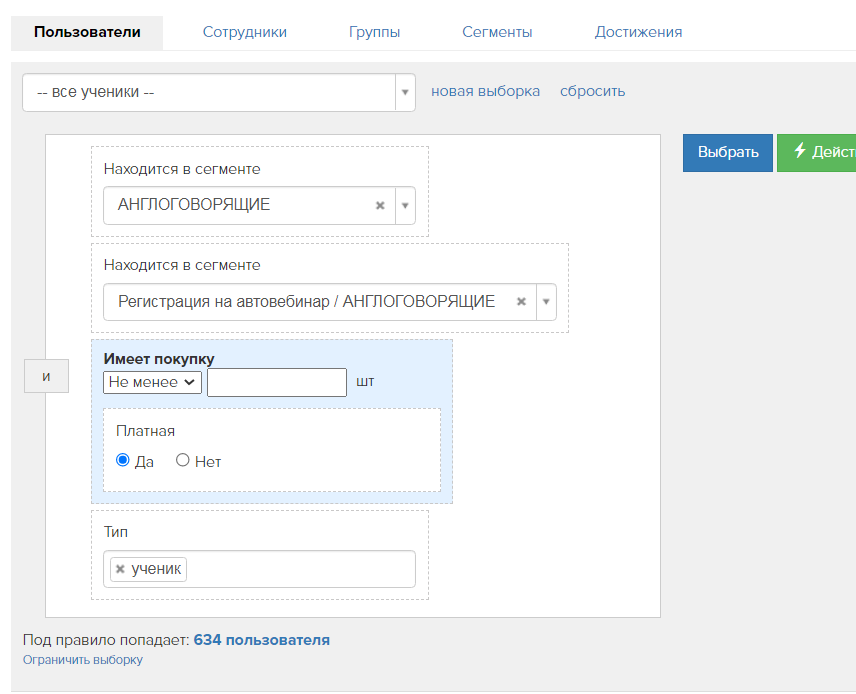Image resolution: width=856 pixels, height=694 pixels.
Task: Focus the purchase quantity input field
Action: point(277,382)
